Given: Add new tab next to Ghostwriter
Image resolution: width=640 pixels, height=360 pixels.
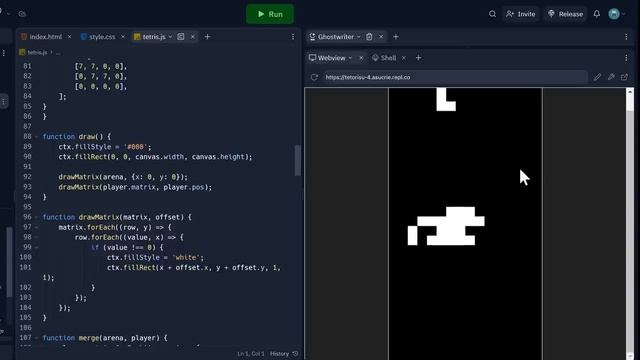Looking at the screenshot, I should pos(396,37).
